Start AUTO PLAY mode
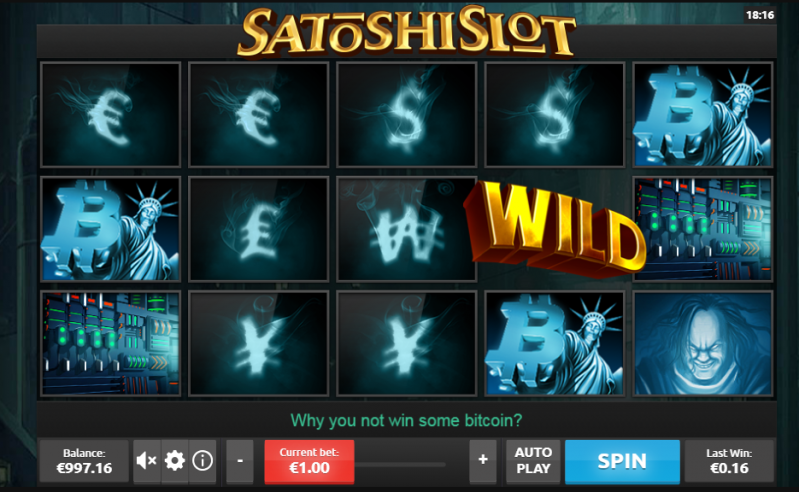The height and width of the screenshot is (492, 799). [533, 460]
